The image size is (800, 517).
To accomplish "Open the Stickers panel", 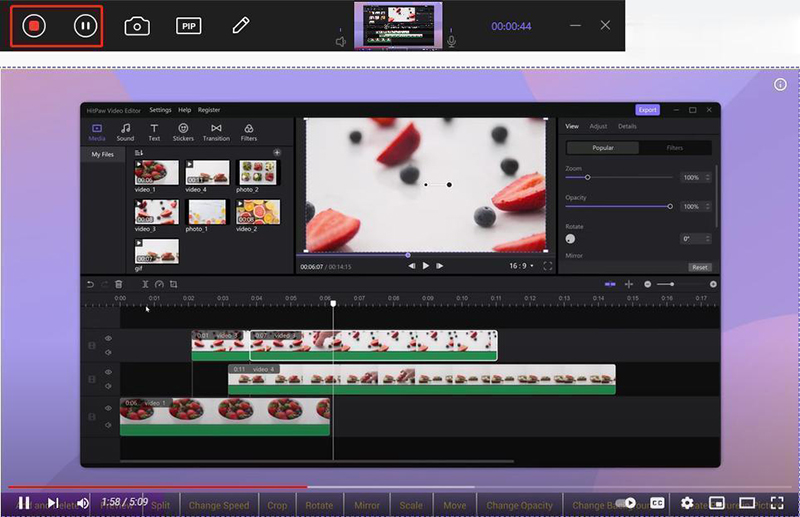I will pos(183,132).
